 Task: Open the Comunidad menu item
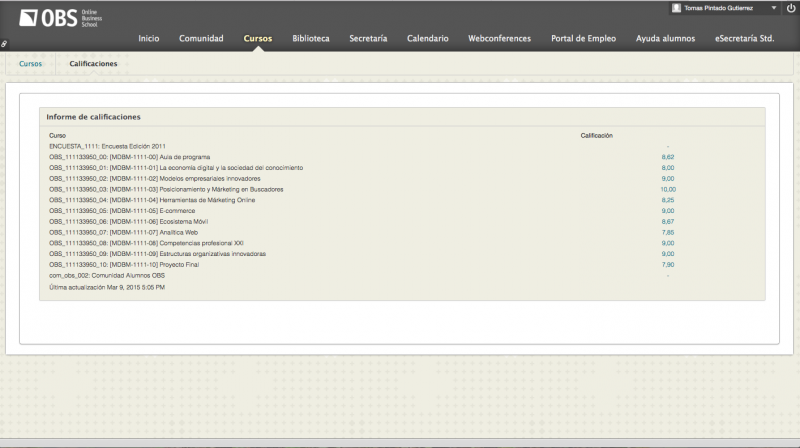pyautogui.click(x=201, y=39)
